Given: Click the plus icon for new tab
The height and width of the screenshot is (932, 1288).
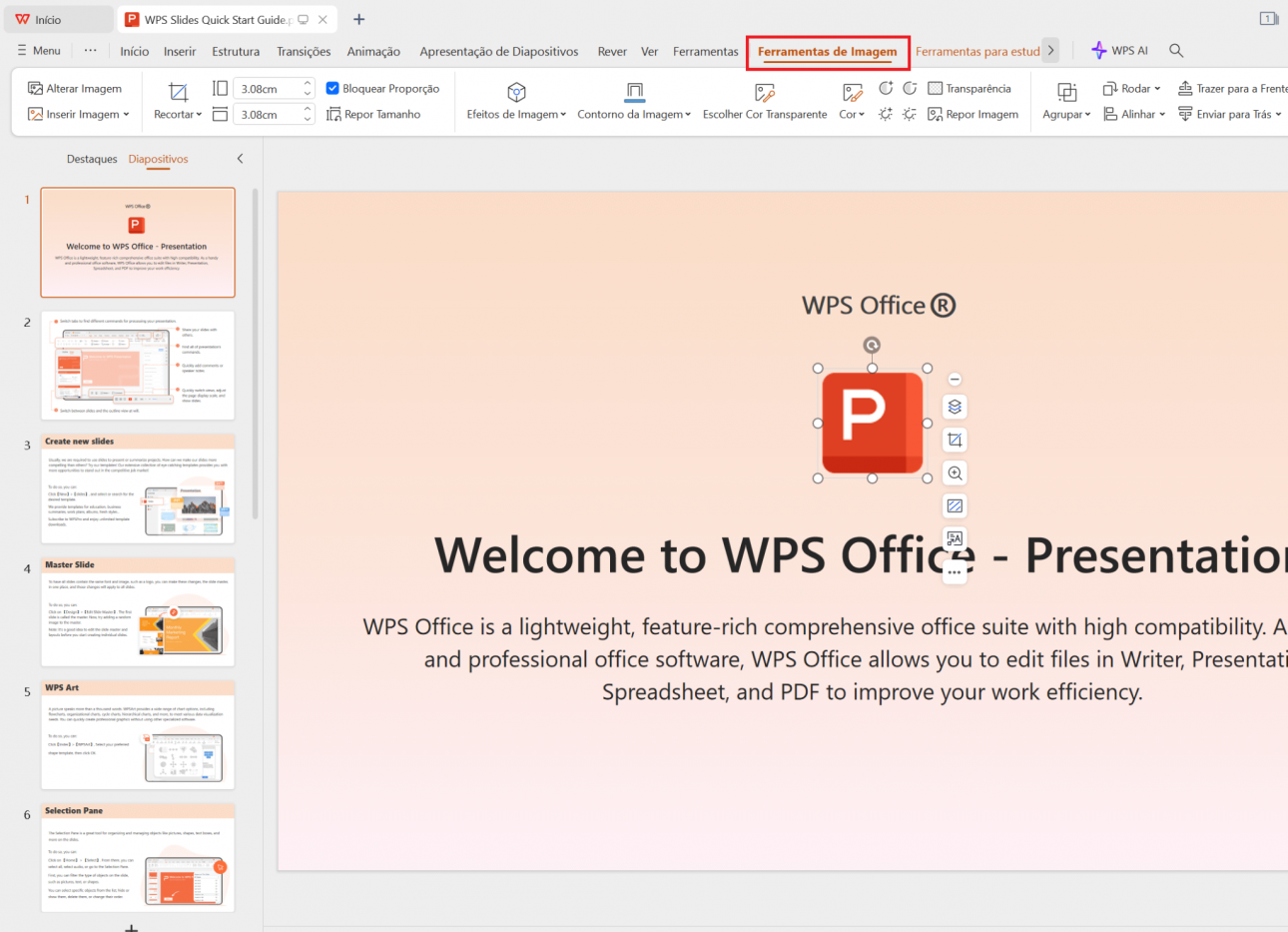Looking at the screenshot, I should coord(358,19).
